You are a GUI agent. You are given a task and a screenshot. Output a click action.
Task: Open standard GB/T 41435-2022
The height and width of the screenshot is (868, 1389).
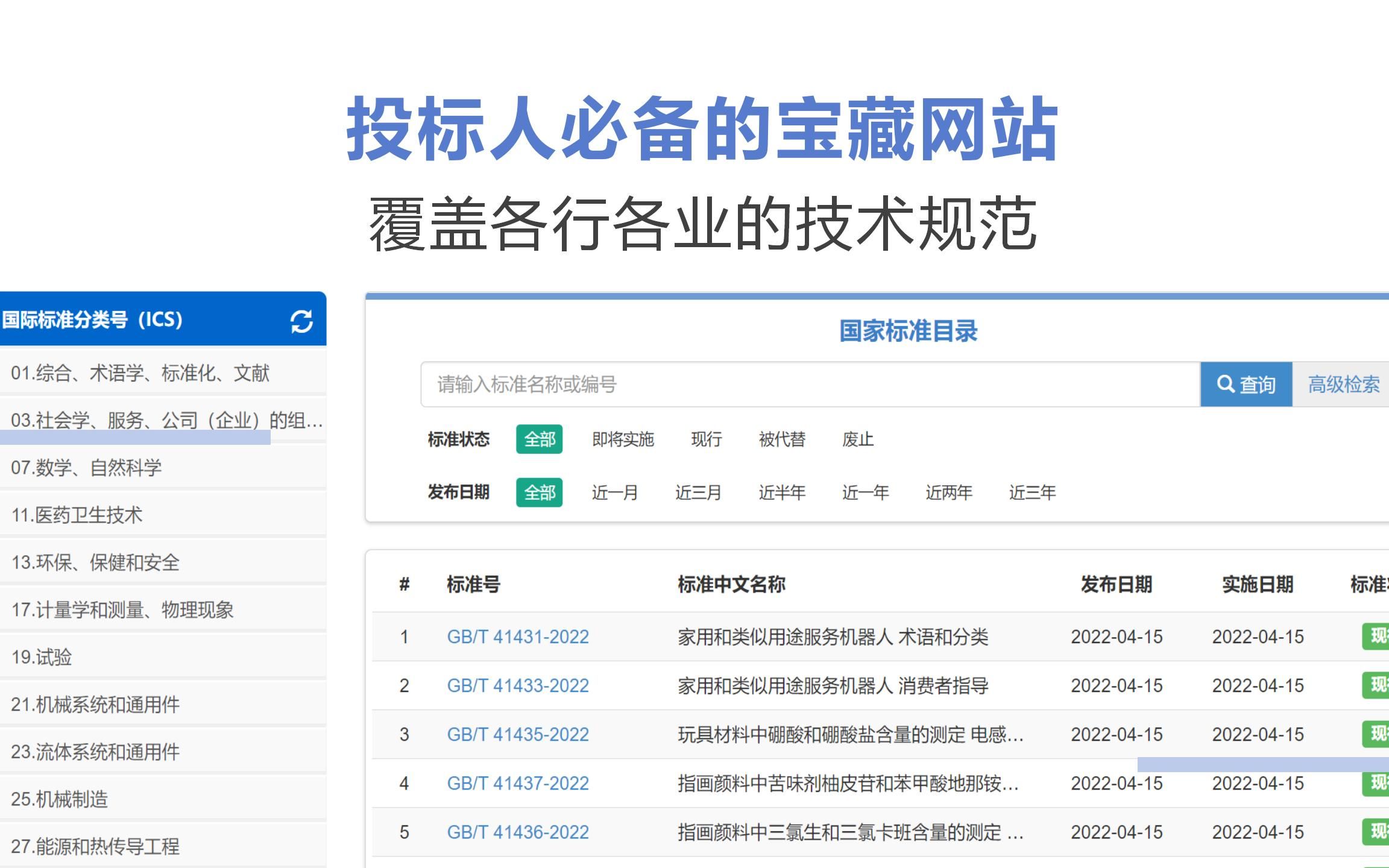(x=518, y=734)
